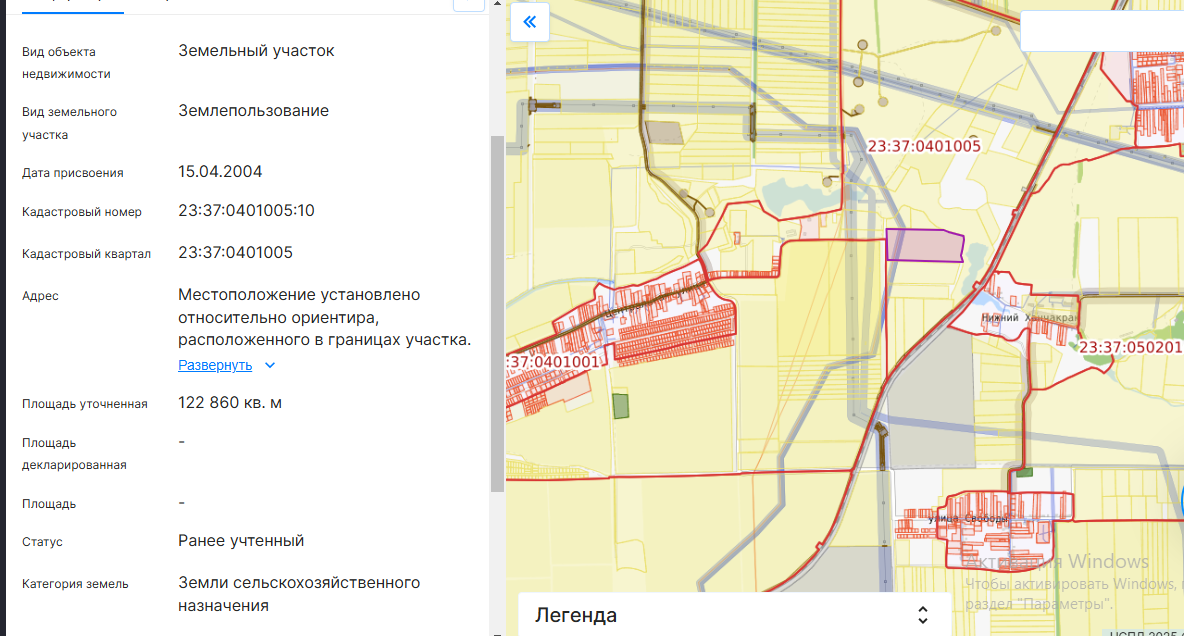
Task: Click the gray-brown parcel in the map's upper left
Action: (x=662, y=133)
